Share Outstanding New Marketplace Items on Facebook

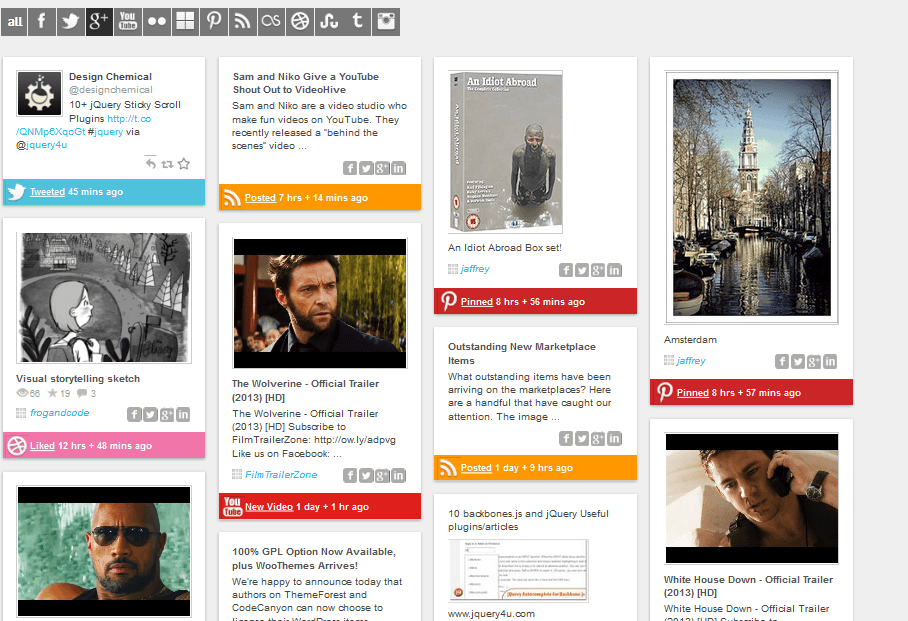coord(566,439)
